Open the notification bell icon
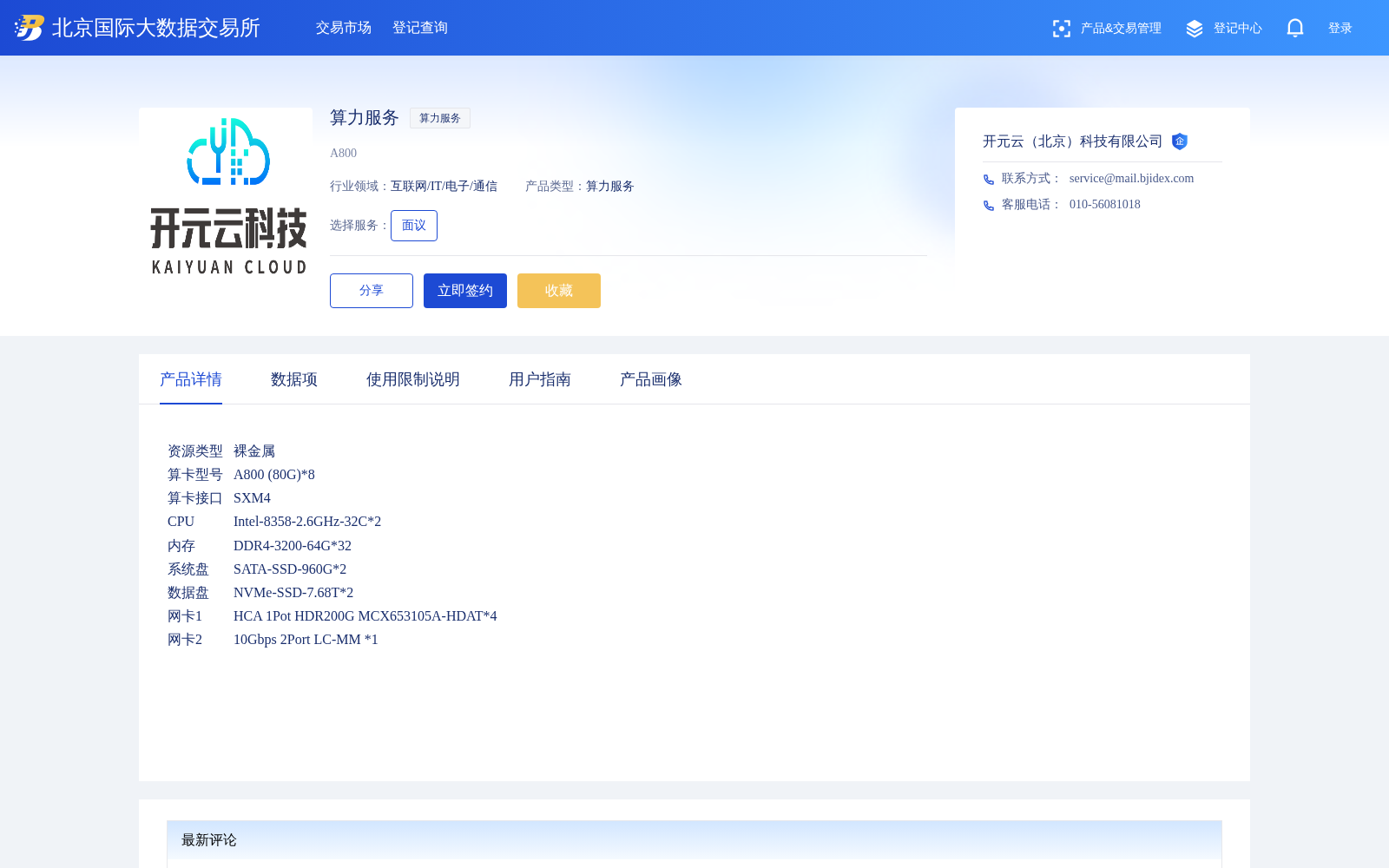This screenshot has width=1389, height=868. pyautogui.click(x=1295, y=28)
